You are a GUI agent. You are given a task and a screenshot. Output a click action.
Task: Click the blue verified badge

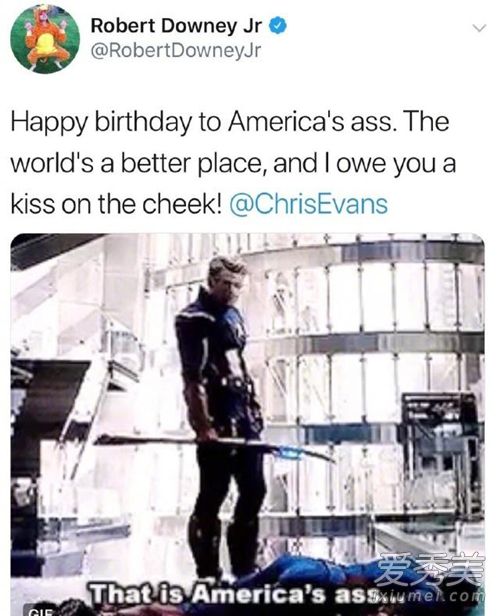click(278, 26)
